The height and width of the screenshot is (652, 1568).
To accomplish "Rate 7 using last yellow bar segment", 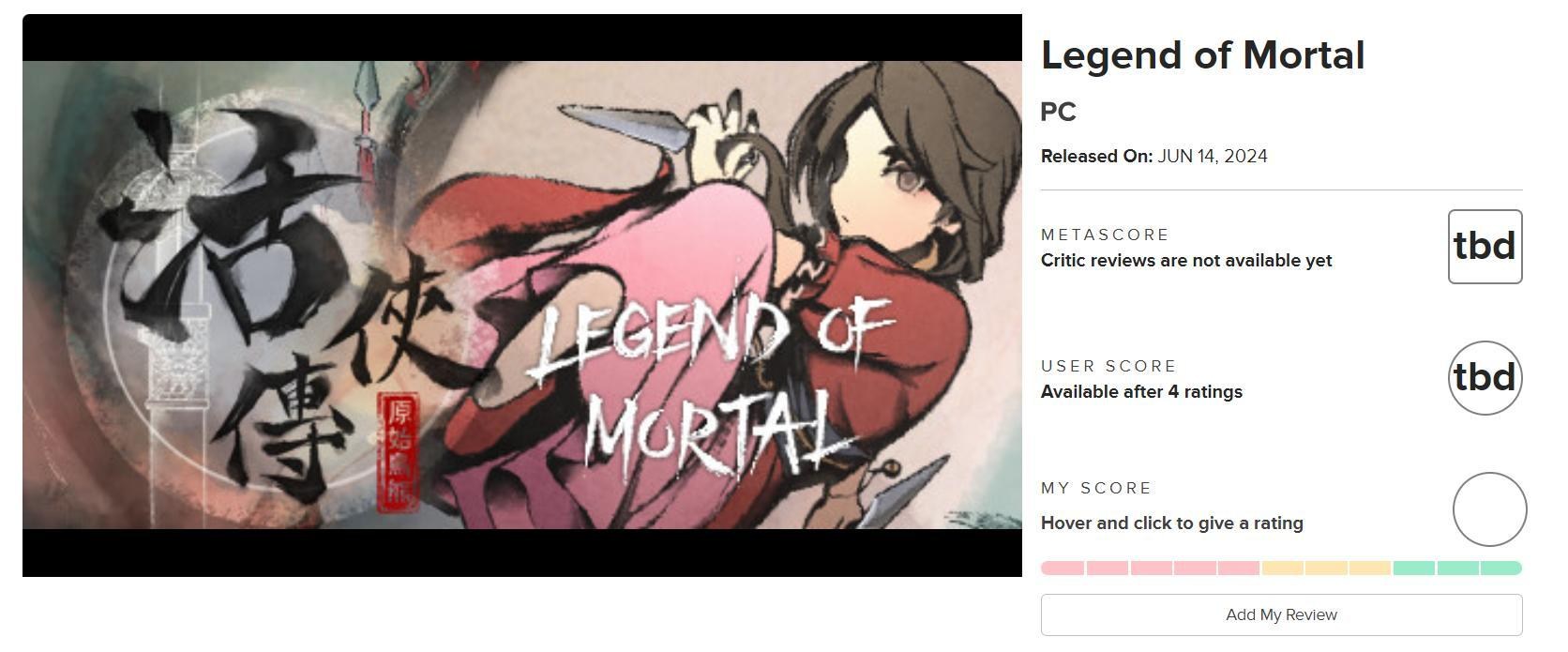I will tap(1370, 568).
